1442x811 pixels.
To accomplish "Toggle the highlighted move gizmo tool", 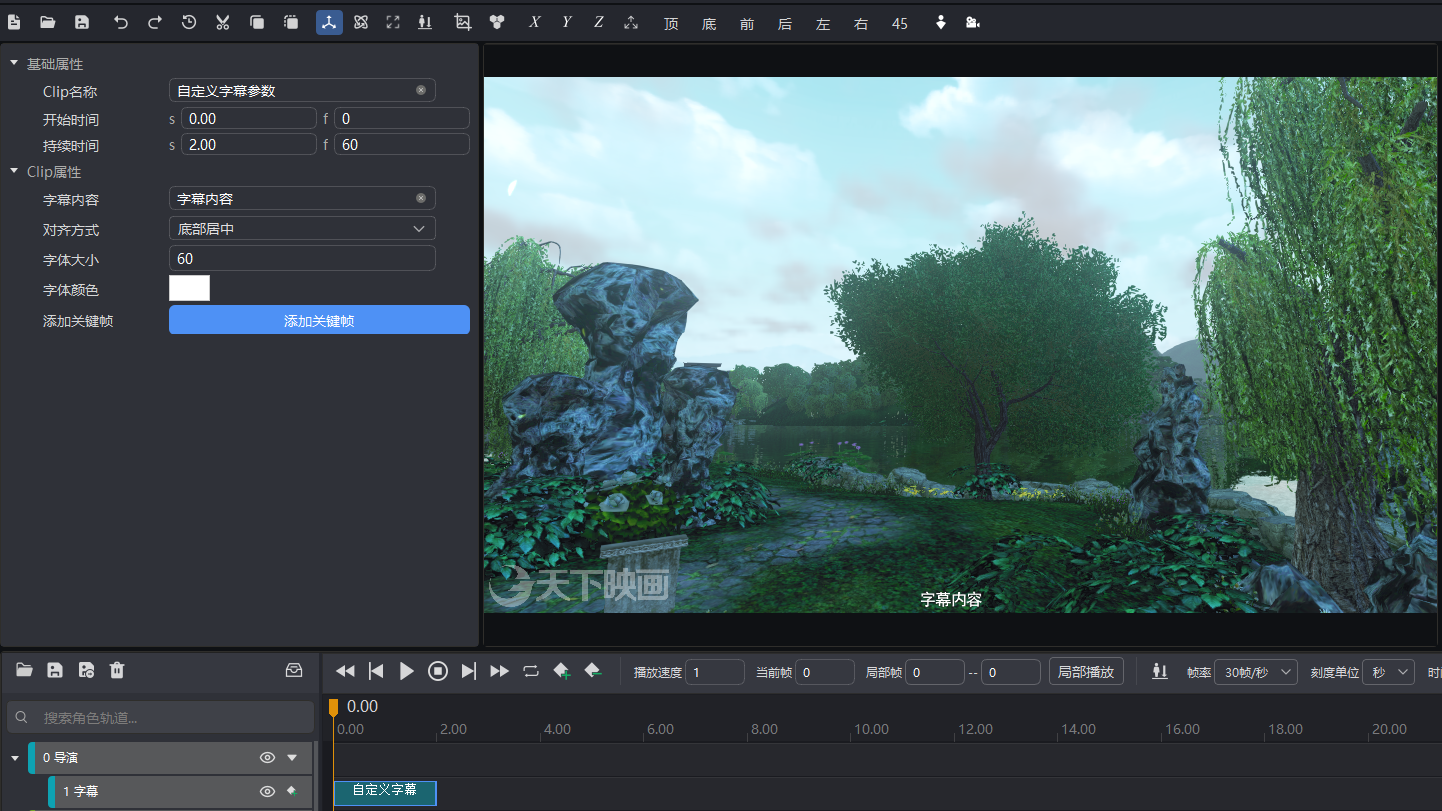I will pyautogui.click(x=329, y=22).
